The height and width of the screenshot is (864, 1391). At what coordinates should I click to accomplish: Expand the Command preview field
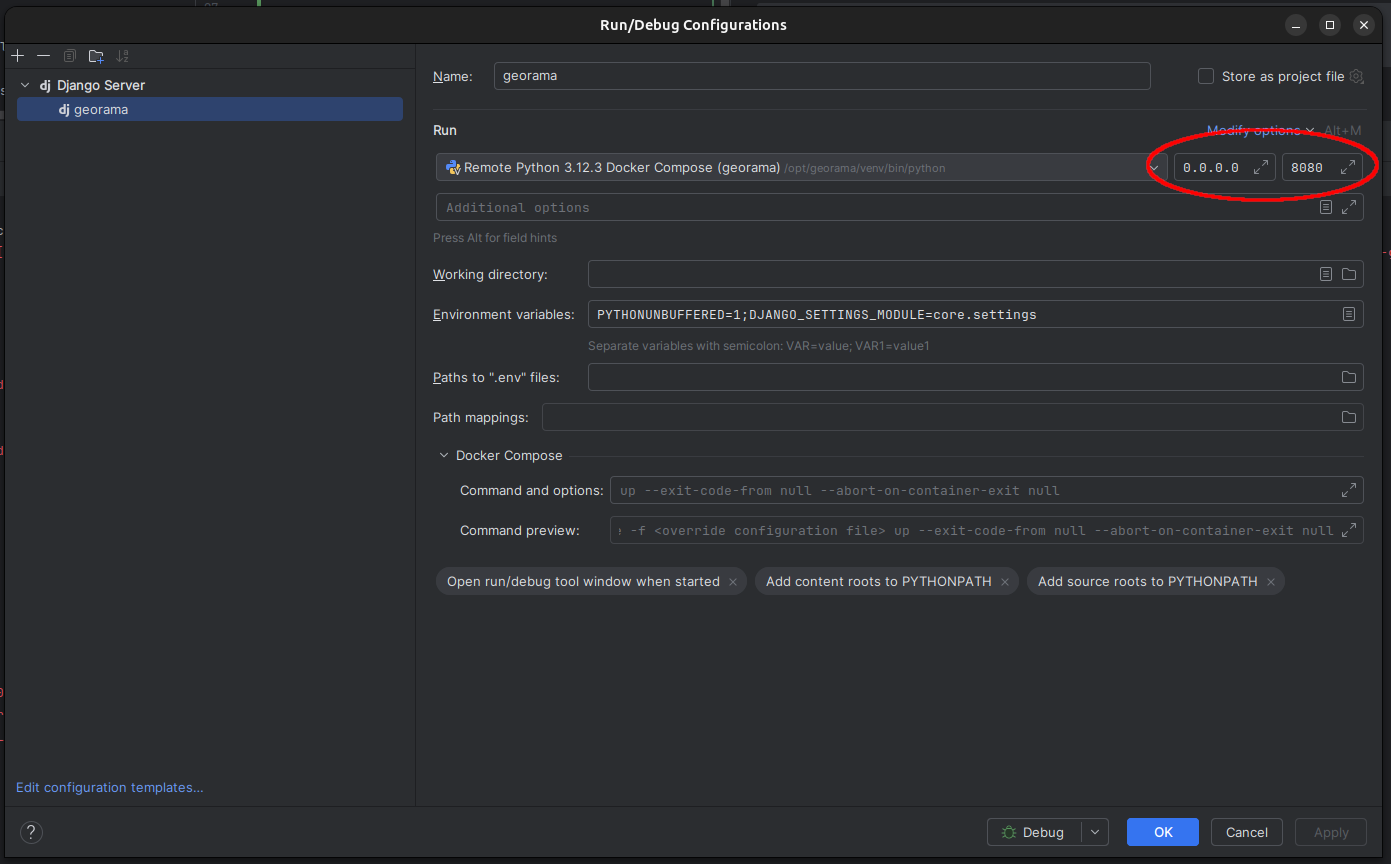1349,530
